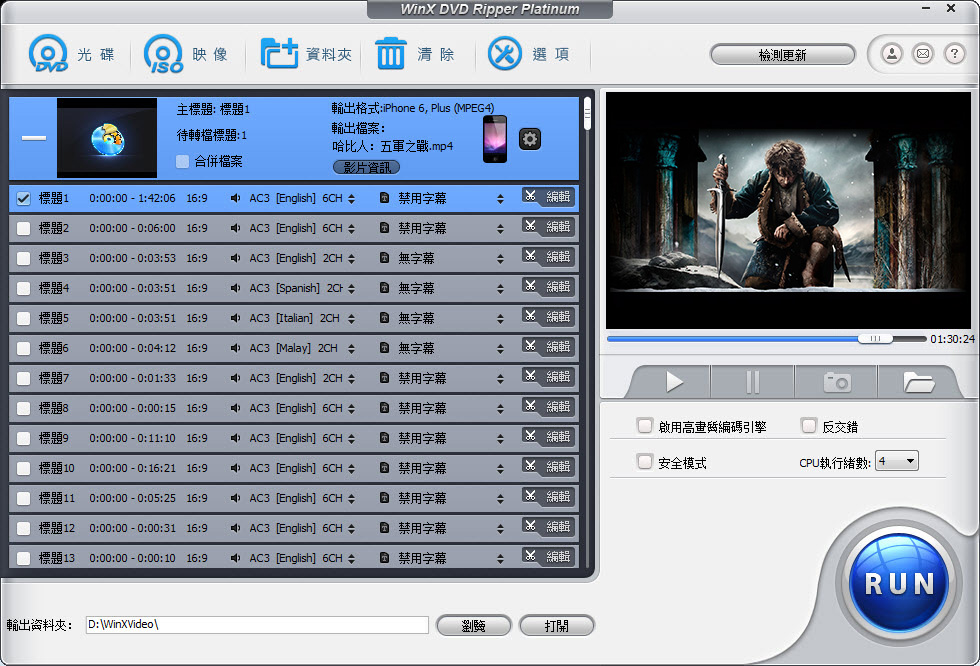Select the iPhone output device icon

click(x=495, y=139)
